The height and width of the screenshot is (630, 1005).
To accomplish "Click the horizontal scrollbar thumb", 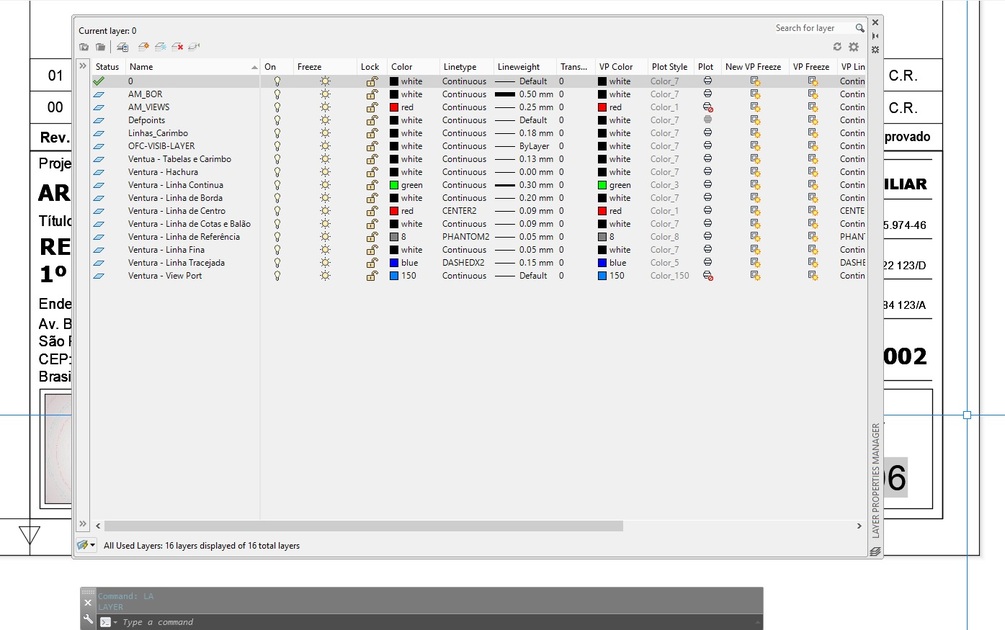I will pyautogui.click(x=363, y=526).
